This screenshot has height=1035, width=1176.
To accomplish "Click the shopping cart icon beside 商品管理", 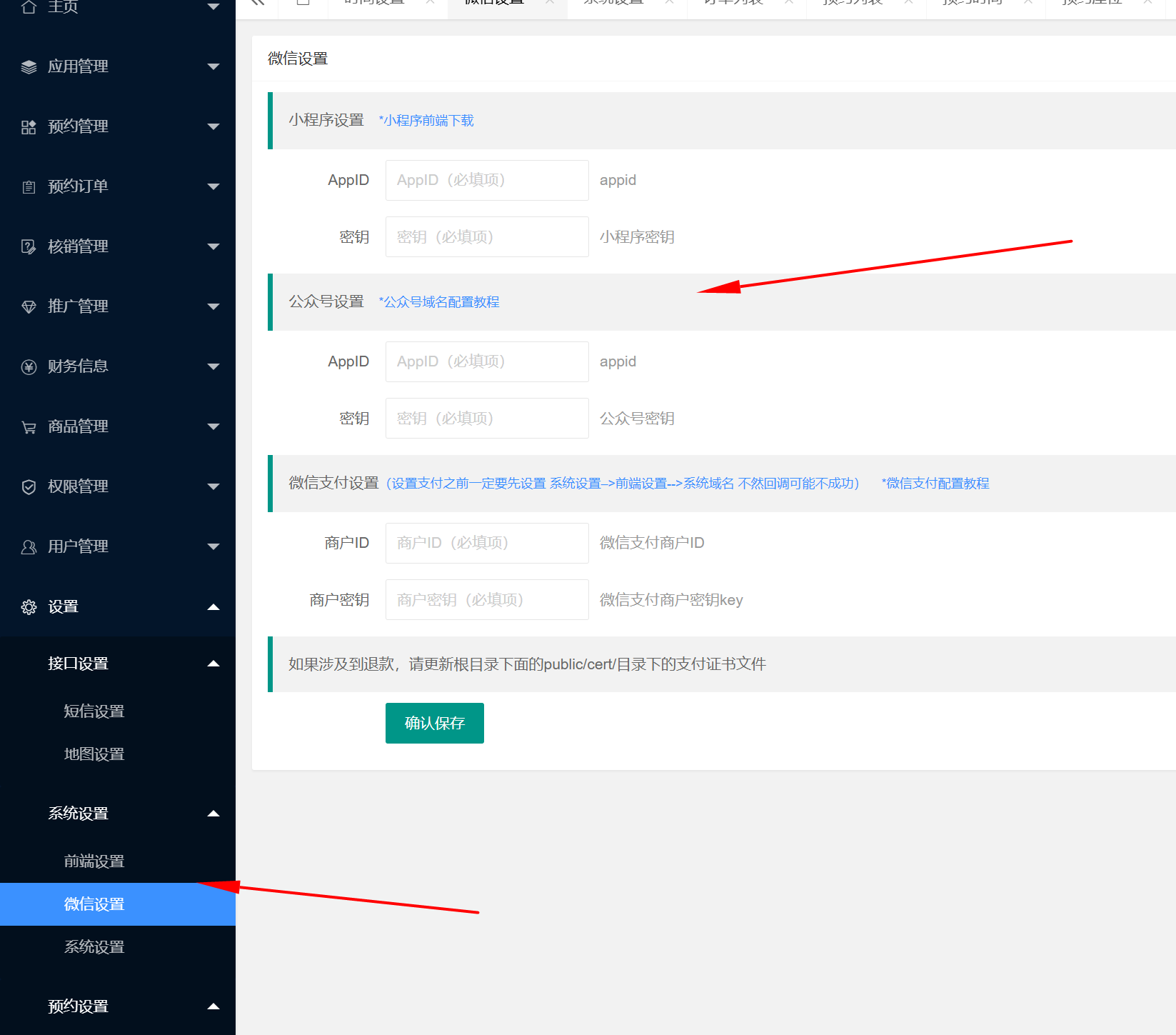I will pos(29,427).
